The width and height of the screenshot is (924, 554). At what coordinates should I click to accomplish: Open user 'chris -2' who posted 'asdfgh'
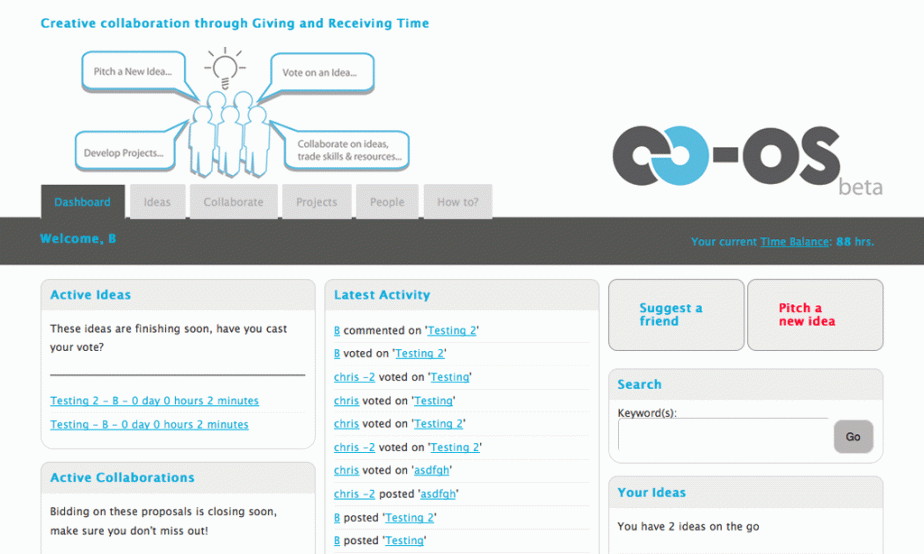pos(354,494)
